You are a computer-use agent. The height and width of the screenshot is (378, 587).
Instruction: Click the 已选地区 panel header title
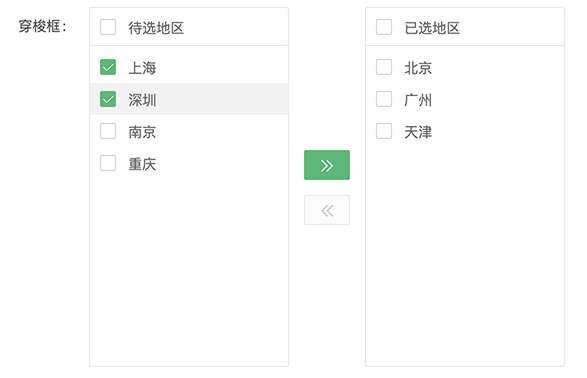click(432, 28)
